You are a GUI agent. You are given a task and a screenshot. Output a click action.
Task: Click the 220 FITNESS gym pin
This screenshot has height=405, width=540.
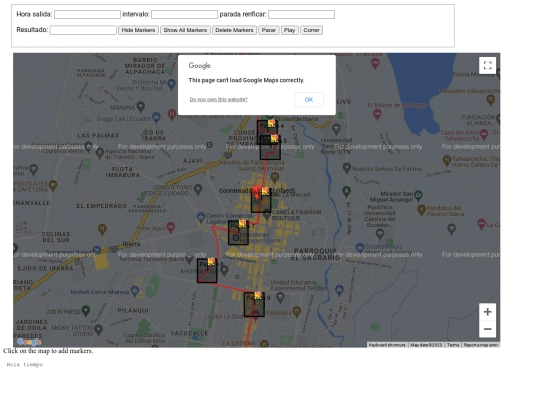click(x=86, y=311)
